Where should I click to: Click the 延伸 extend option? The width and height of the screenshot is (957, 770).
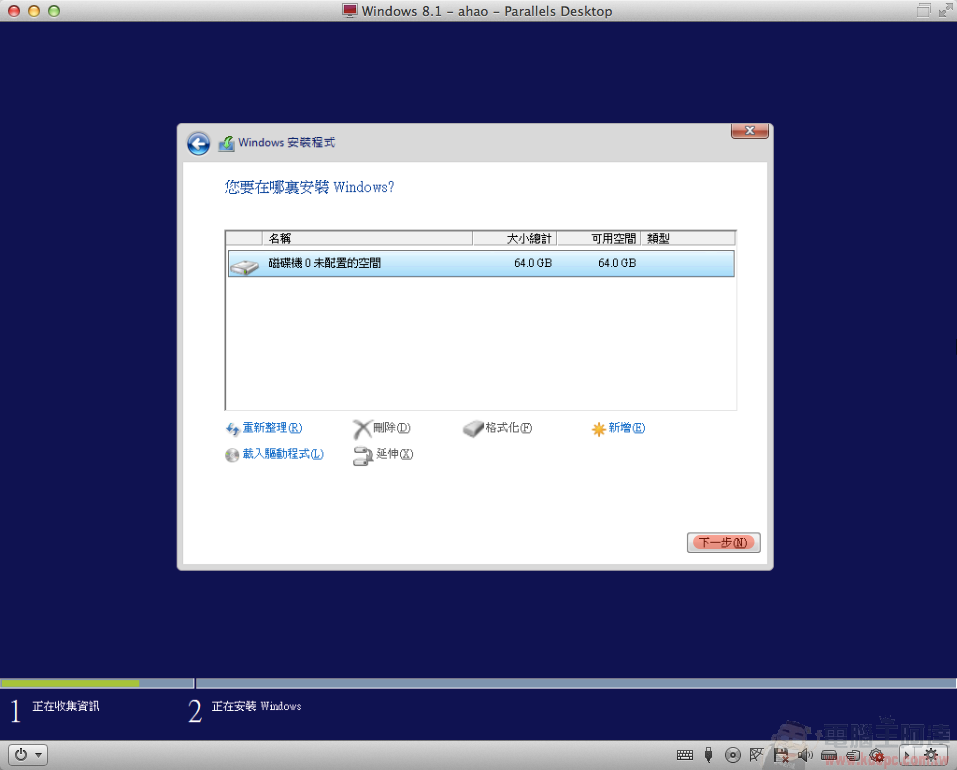pyautogui.click(x=395, y=454)
